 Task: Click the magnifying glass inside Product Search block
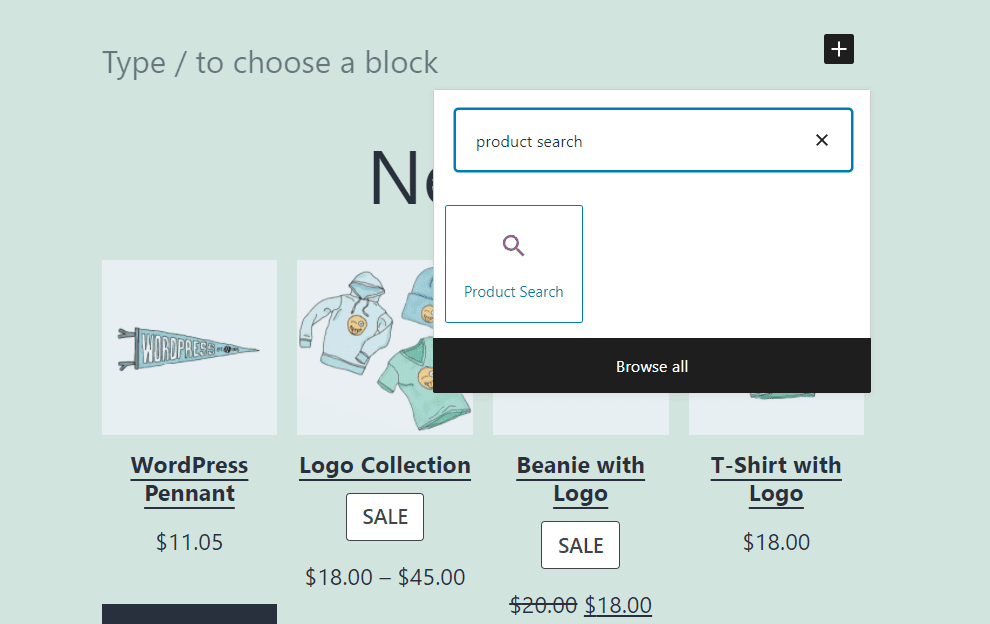coord(513,244)
